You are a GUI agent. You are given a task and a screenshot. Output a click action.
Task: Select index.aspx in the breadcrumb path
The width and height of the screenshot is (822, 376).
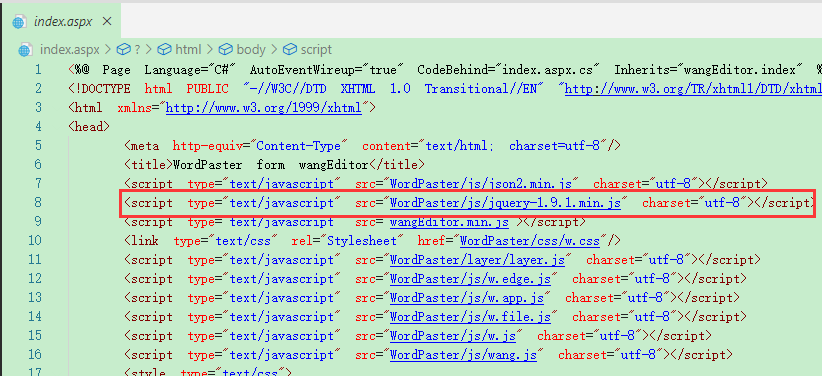click(70, 50)
